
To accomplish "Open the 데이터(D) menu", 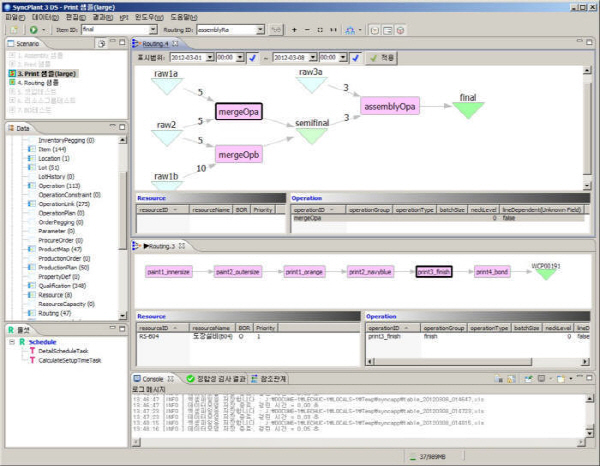I will [43, 17].
